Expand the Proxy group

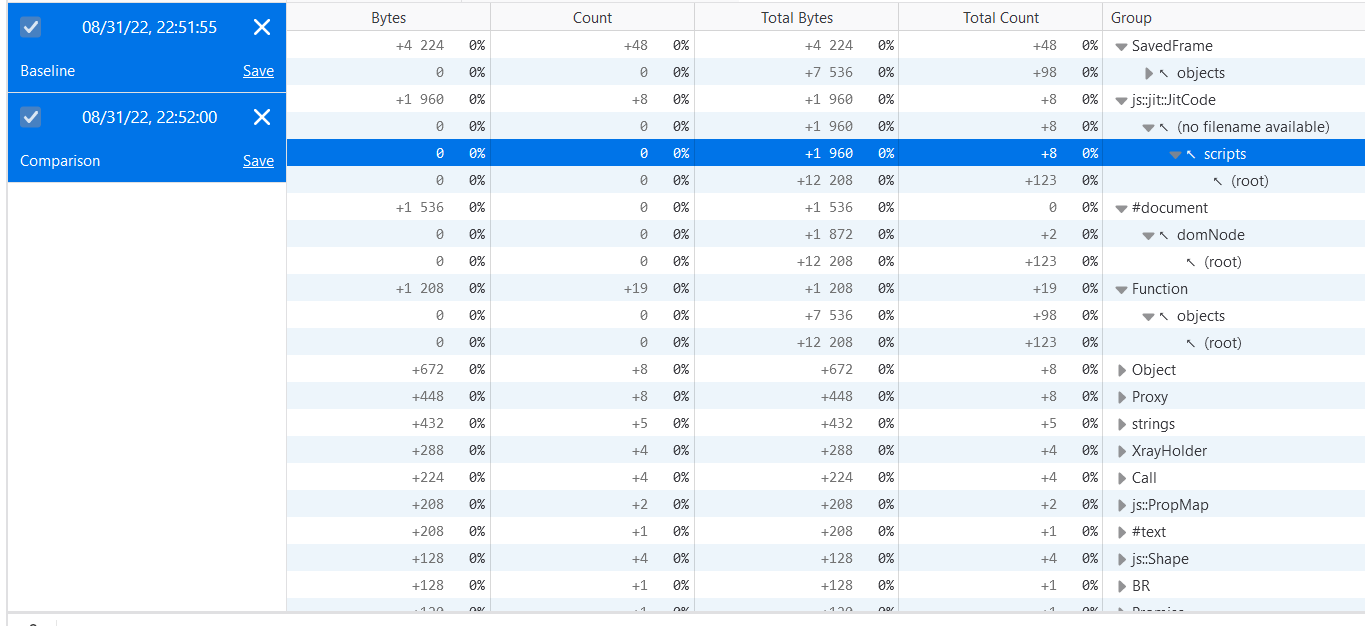coord(1122,397)
